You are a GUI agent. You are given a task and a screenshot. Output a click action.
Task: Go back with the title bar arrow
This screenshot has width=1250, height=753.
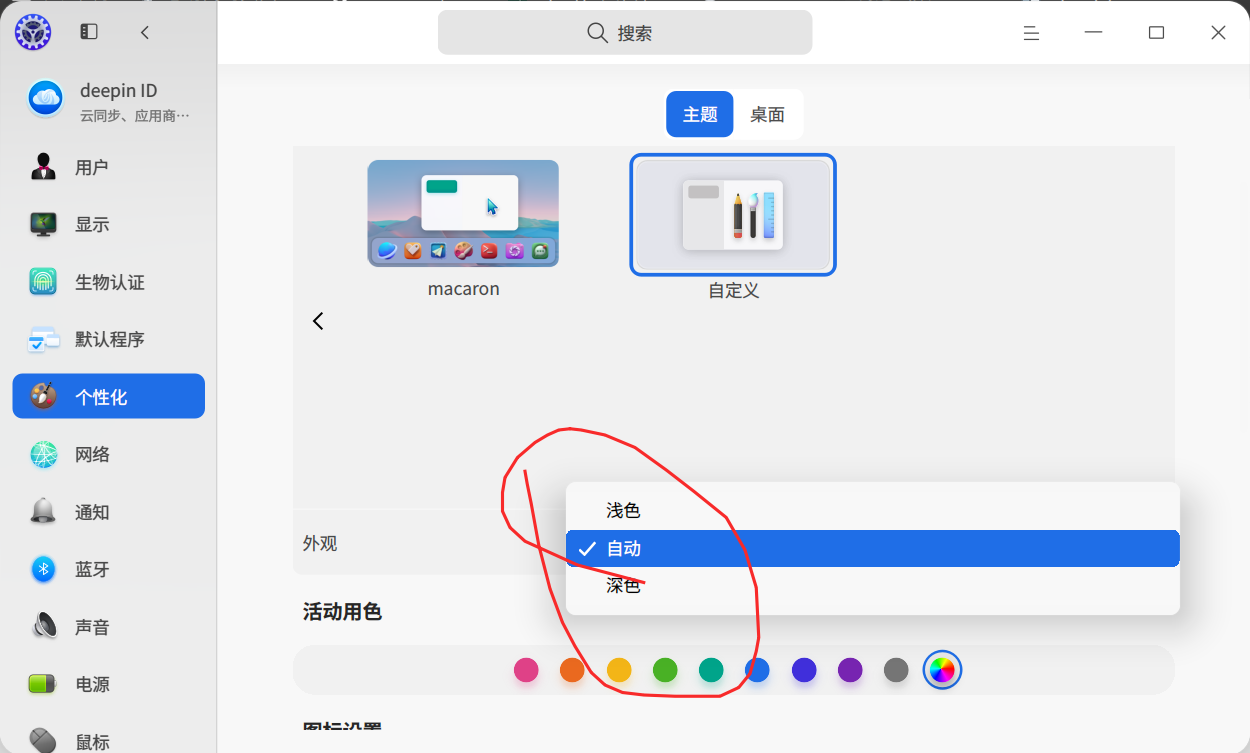click(145, 32)
